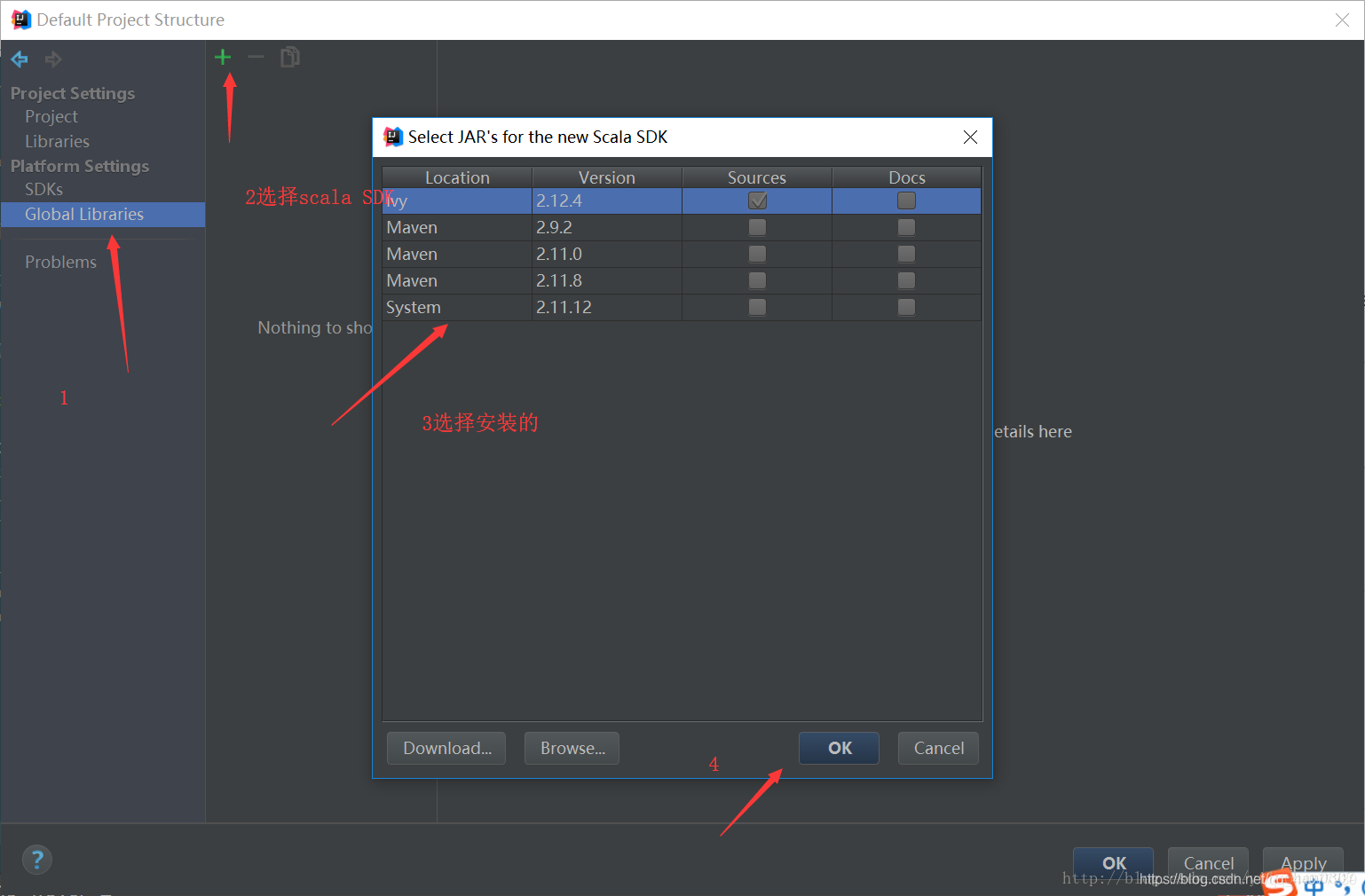1365x896 pixels.
Task: Toggle Sources checkbox for Ivy 2.12.4
Action: pyautogui.click(x=757, y=200)
